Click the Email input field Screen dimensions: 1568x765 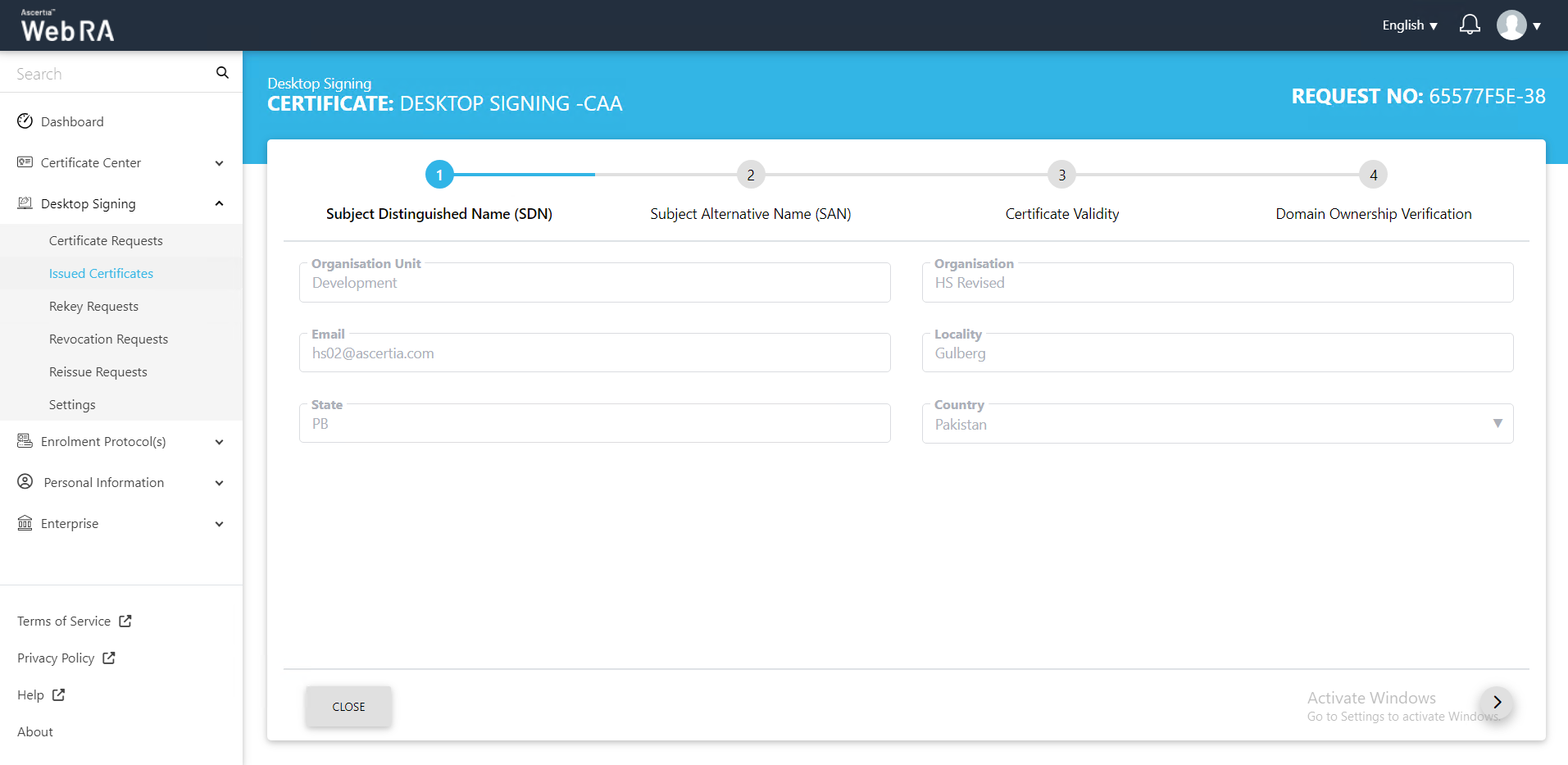(594, 353)
